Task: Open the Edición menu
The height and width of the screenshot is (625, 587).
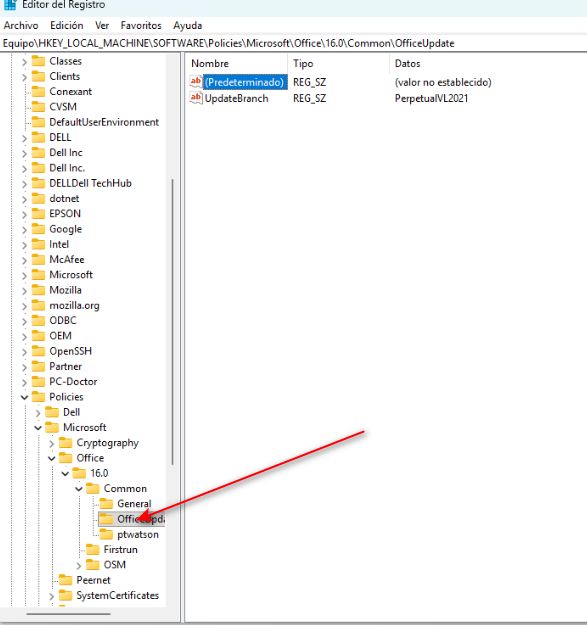Action: click(x=67, y=26)
